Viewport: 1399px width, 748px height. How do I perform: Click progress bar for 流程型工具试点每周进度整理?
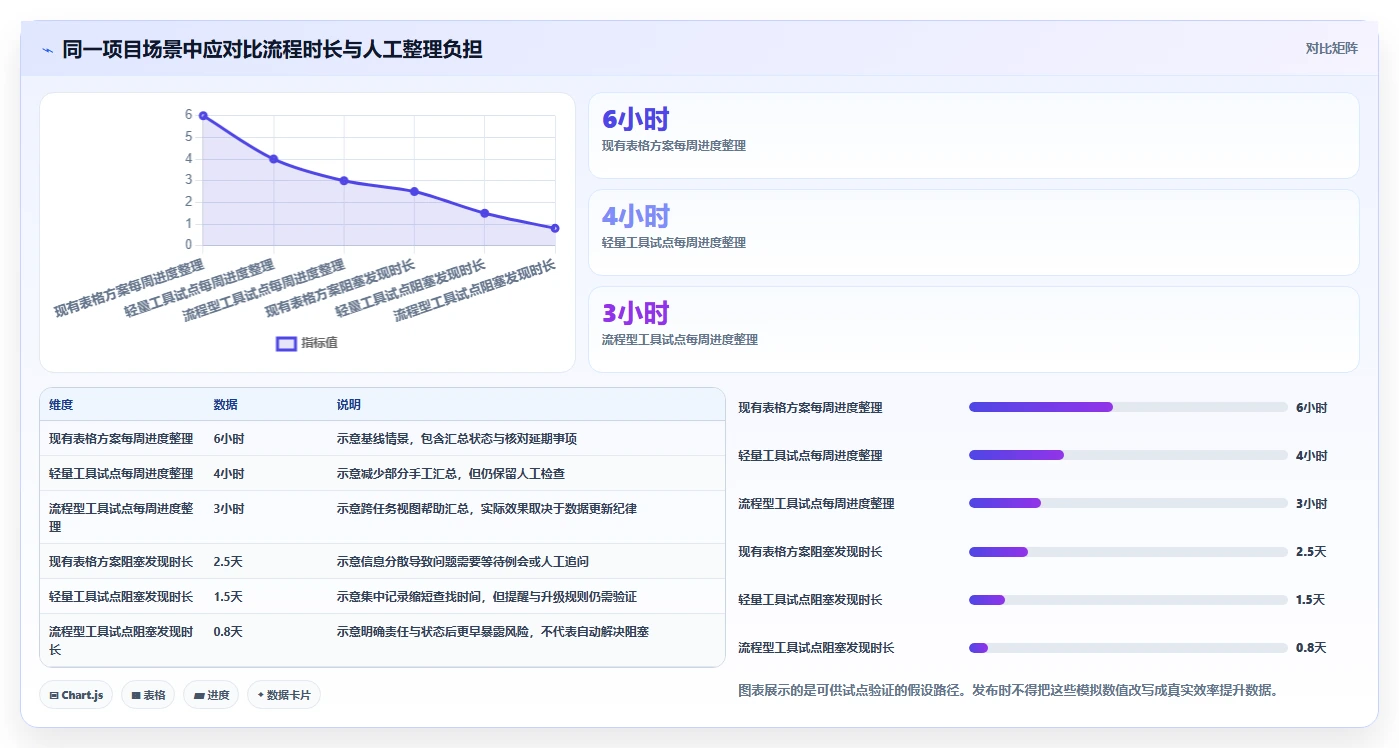coord(1128,503)
